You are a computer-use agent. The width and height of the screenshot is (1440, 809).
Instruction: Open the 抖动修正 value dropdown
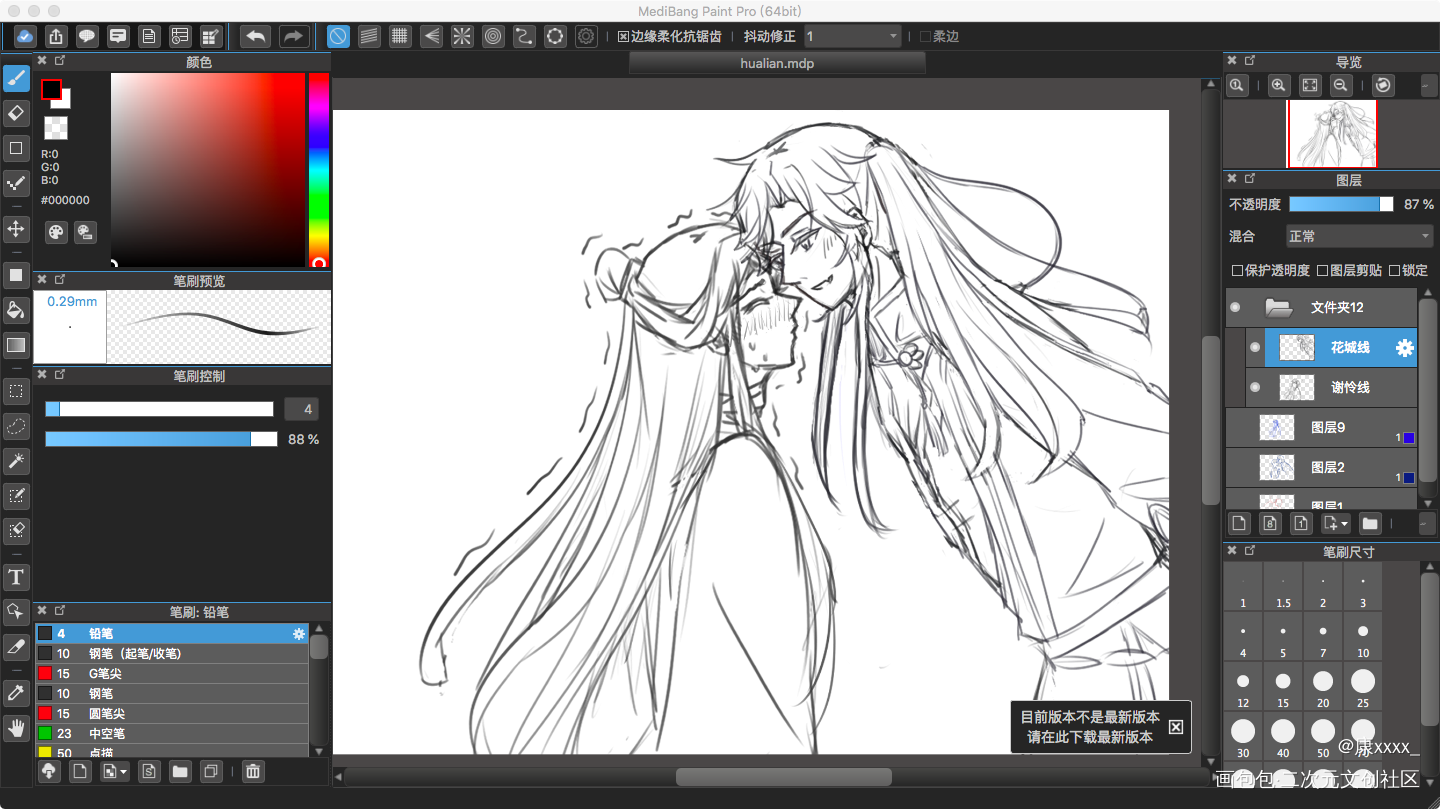pos(853,37)
